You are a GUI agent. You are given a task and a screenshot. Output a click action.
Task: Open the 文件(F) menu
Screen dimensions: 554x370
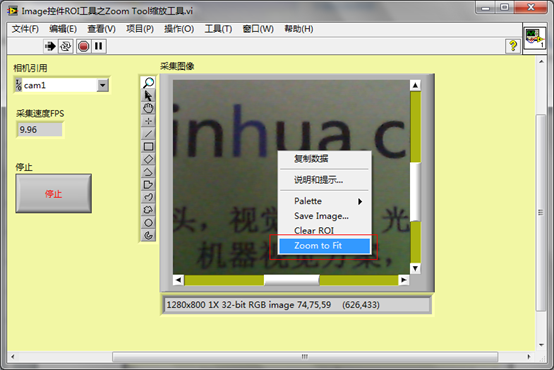click(25, 29)
